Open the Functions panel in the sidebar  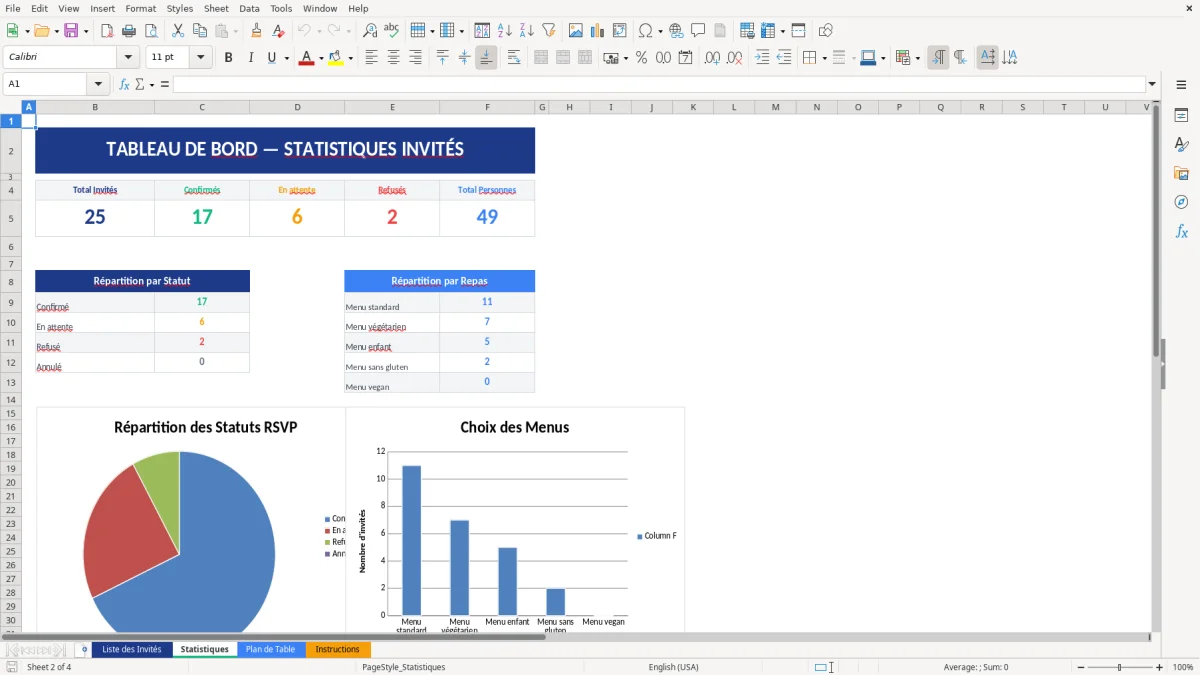click(x=1182, y=231)
